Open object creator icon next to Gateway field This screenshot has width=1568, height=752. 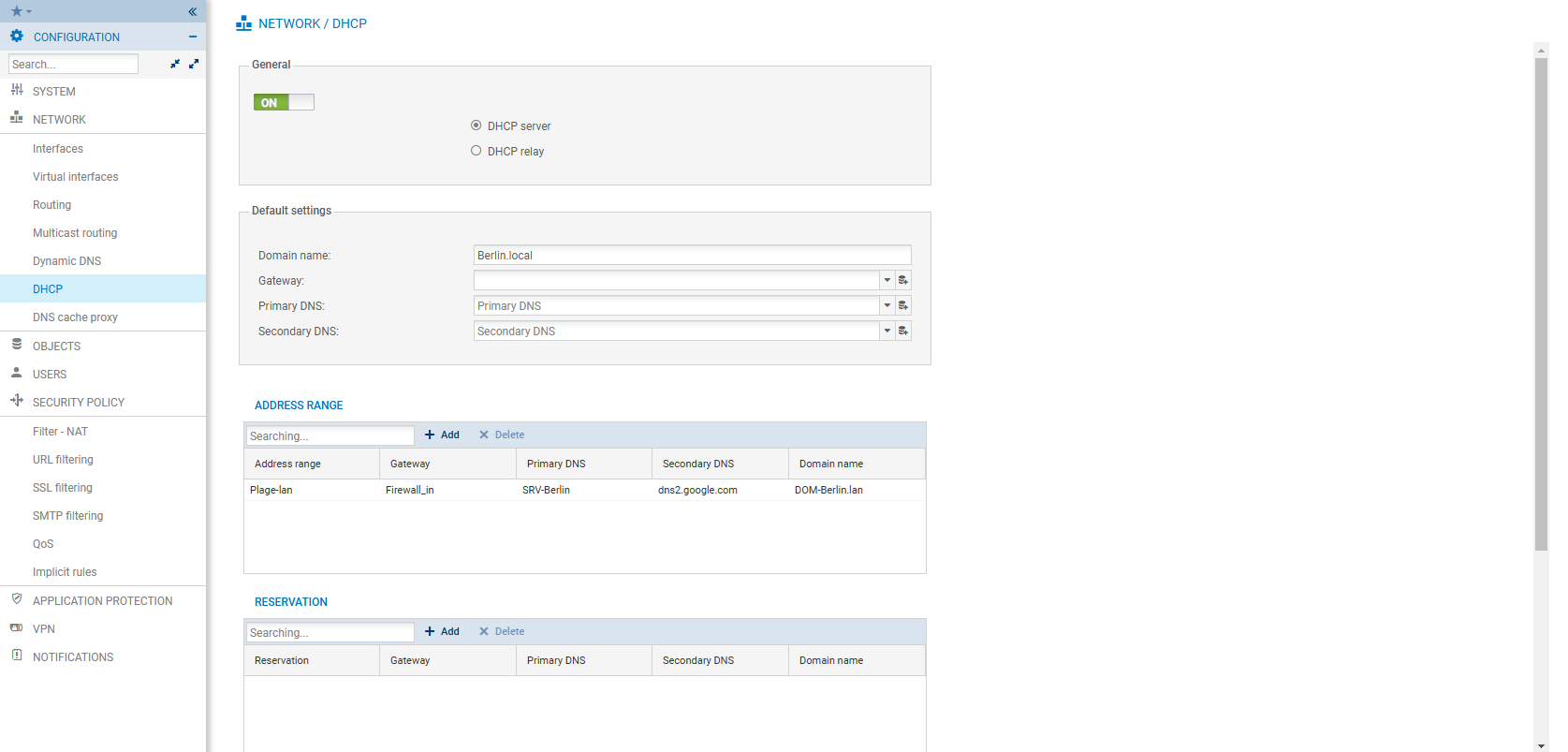coord(903,280)
